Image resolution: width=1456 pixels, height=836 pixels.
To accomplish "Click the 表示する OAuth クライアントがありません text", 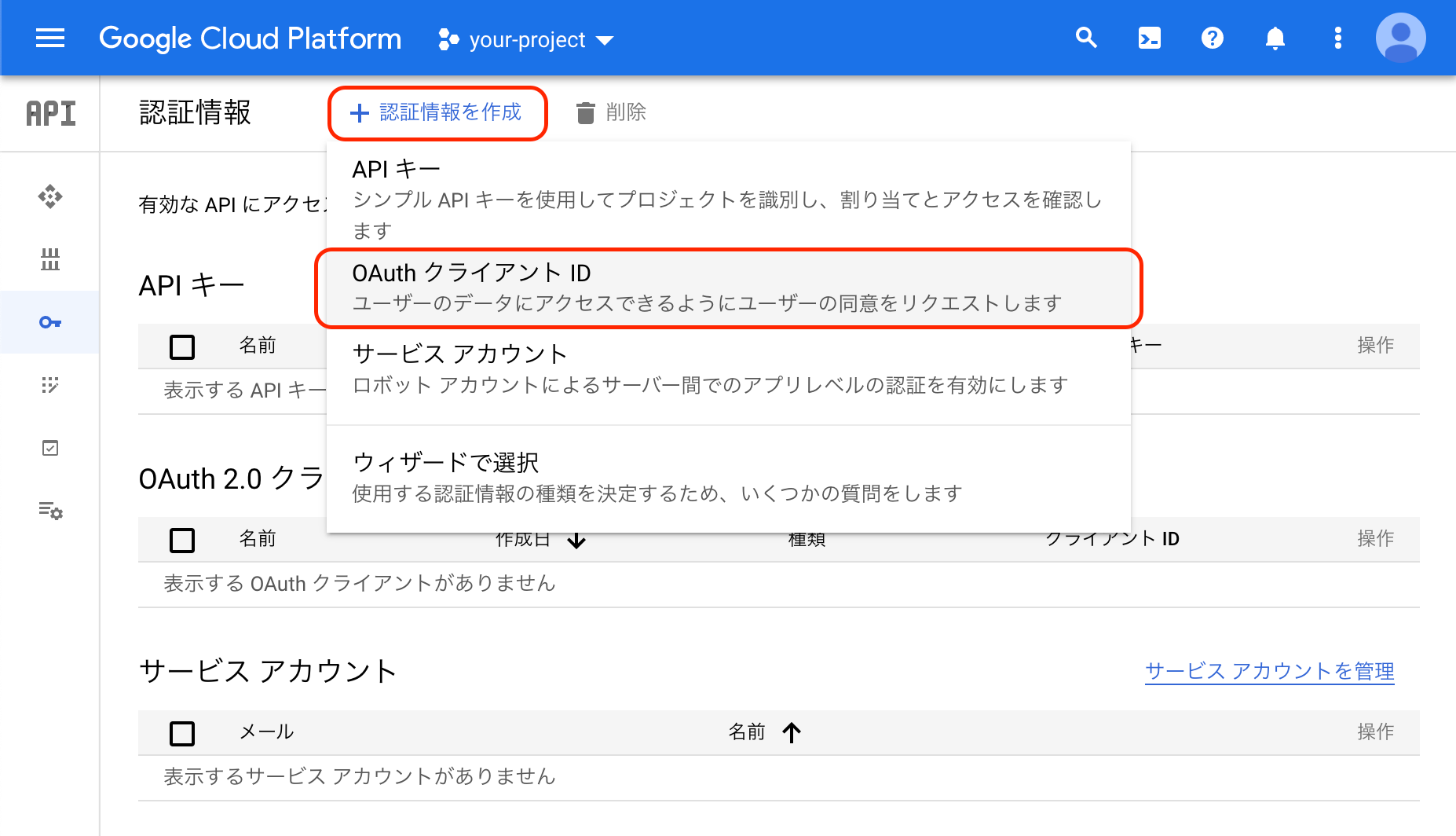I will click(360, 584).
